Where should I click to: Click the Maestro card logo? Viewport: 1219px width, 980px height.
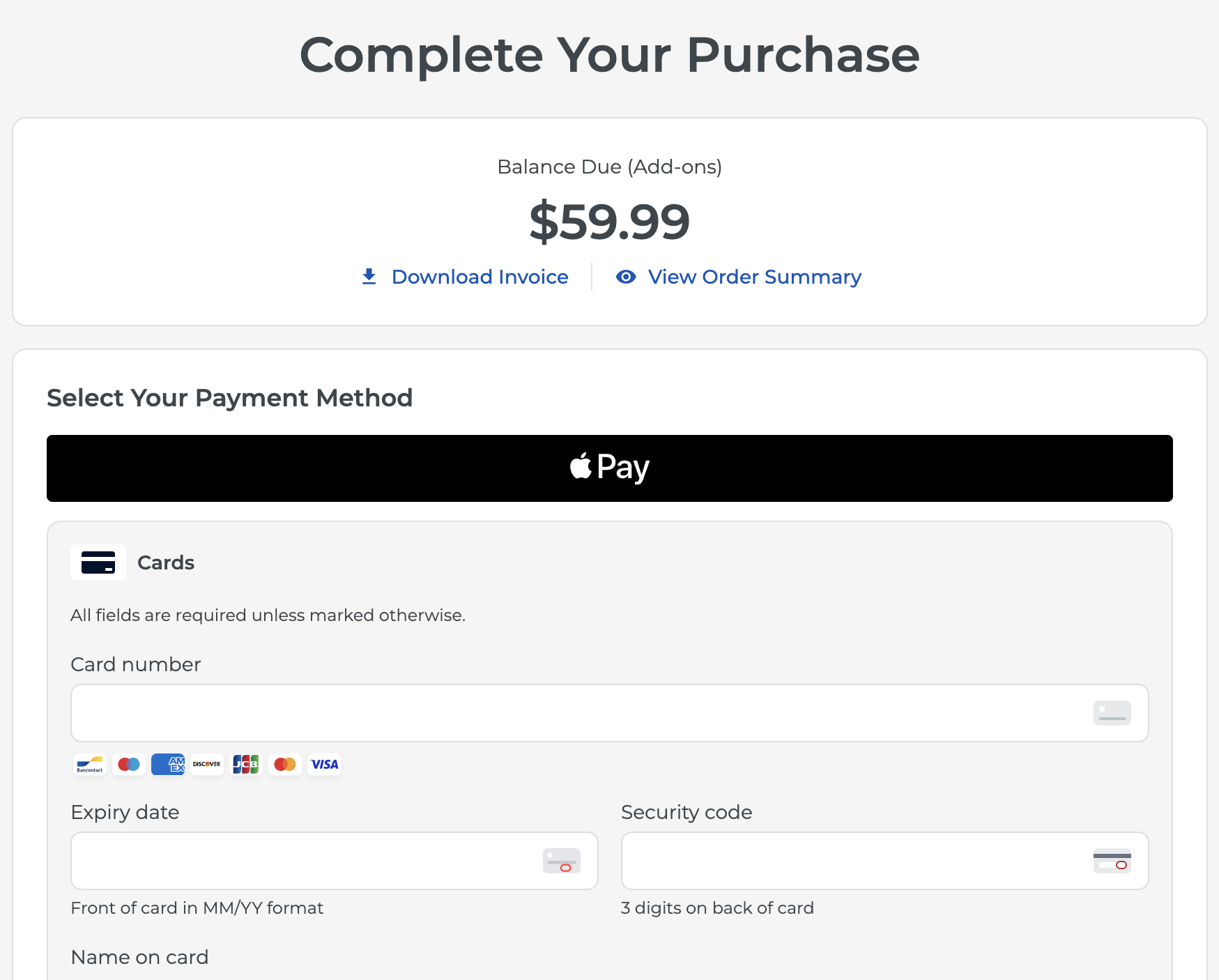coord(129,765)
